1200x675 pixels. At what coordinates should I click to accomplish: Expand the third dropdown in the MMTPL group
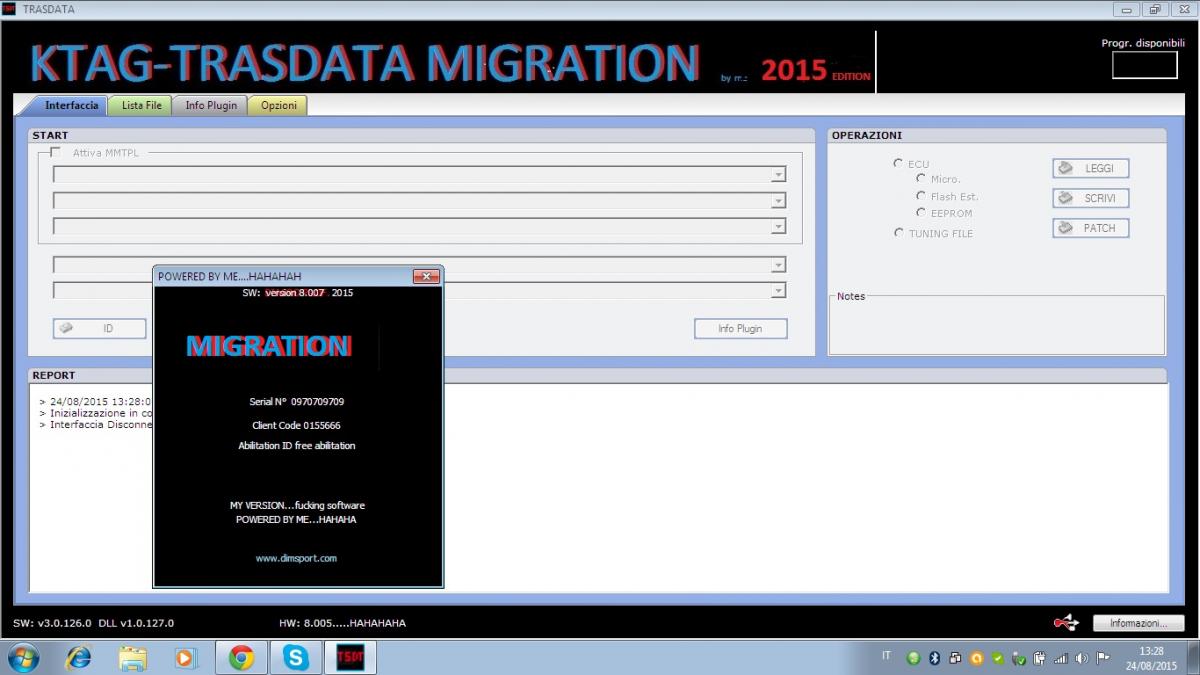point(778,227)
